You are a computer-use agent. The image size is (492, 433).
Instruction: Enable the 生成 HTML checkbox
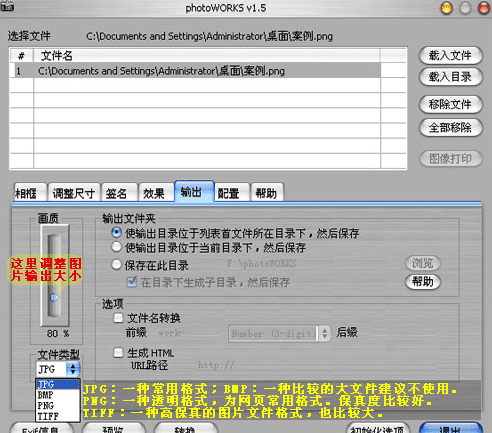click(118, 352)
